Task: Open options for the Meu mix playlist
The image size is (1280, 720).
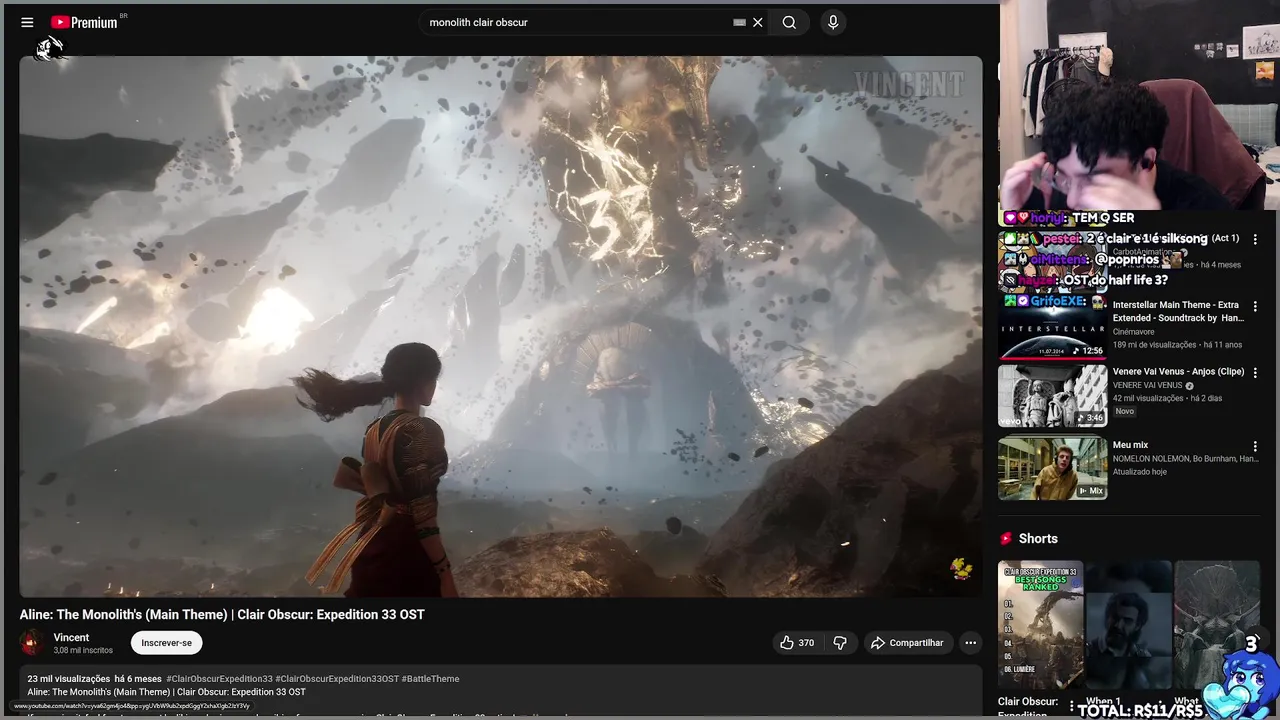Action: click(x=1255, y=447)
